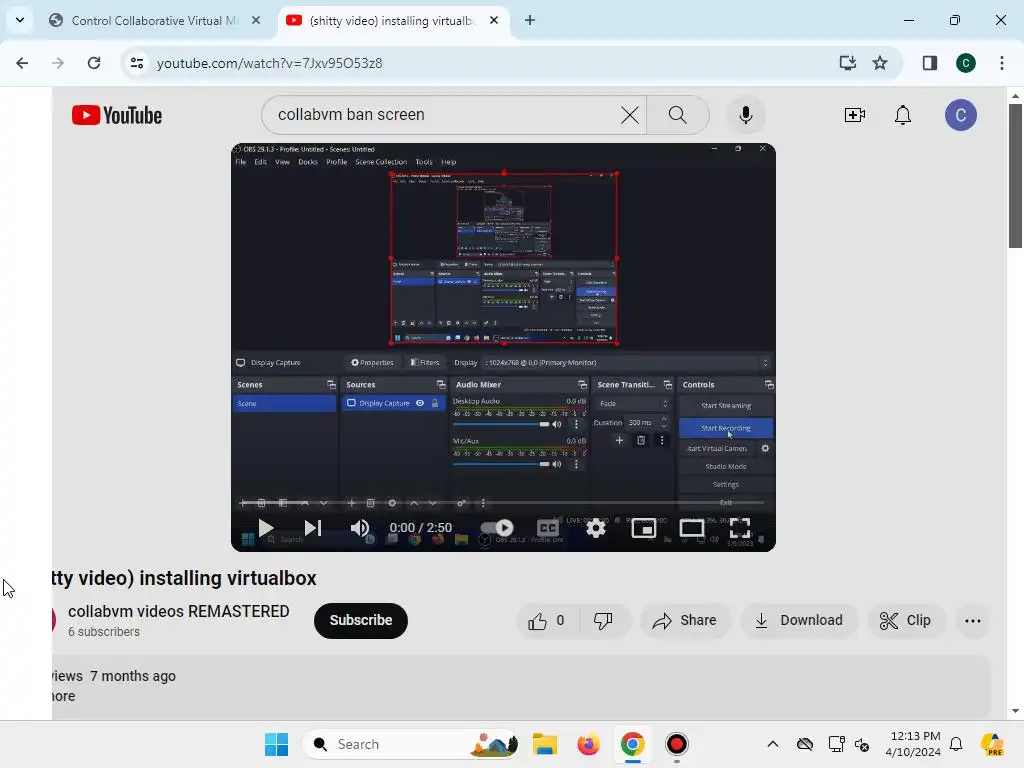Image resolution: width=1024 pixels, height=768 pixels.
Task: Install app from address bar icon
Action: [x=848, y=63]
